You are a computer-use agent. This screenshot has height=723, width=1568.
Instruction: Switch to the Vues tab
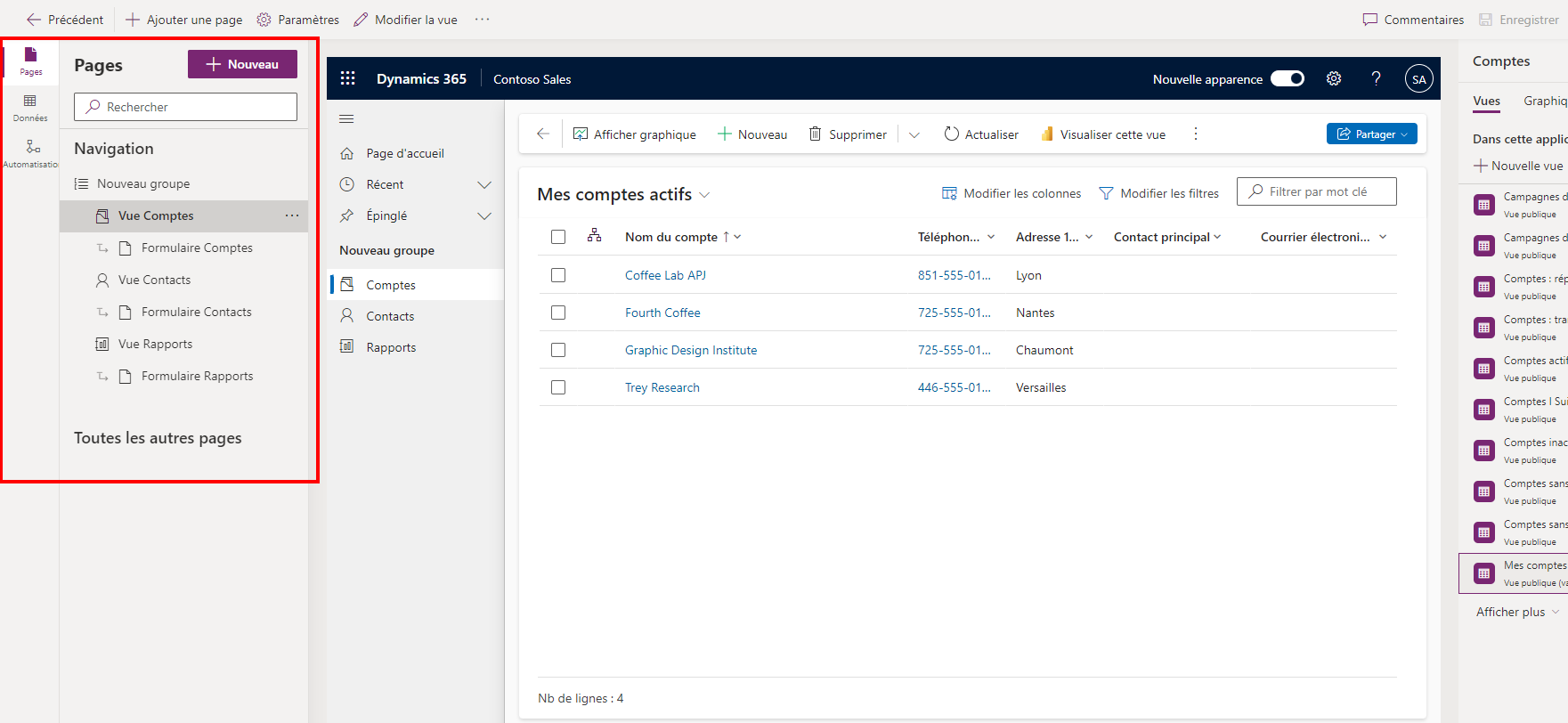(1486, 101)
